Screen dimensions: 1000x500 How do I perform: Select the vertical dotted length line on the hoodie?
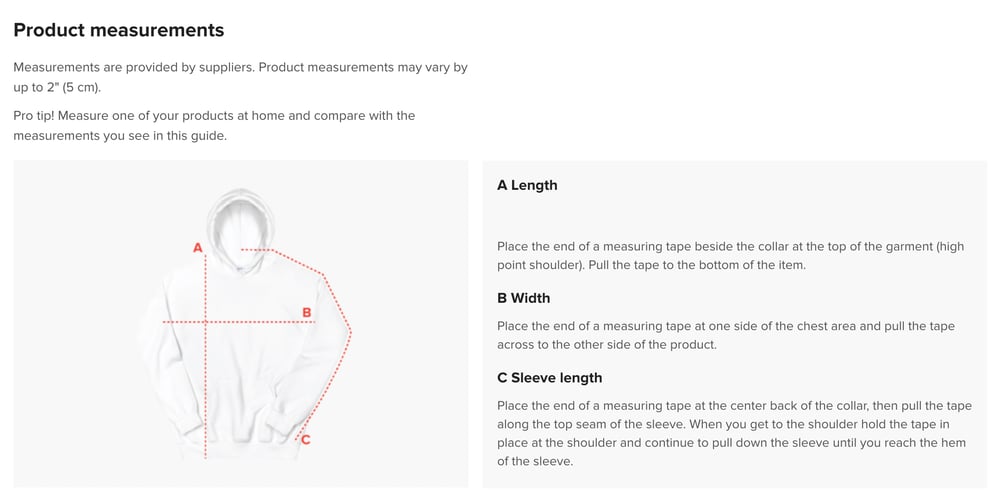pyautogui.click(x=205, y=380)
